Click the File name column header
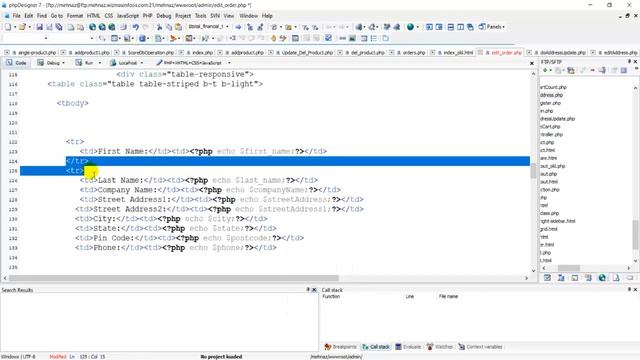Viewport: 640px width, 360px height. (448, 296)
